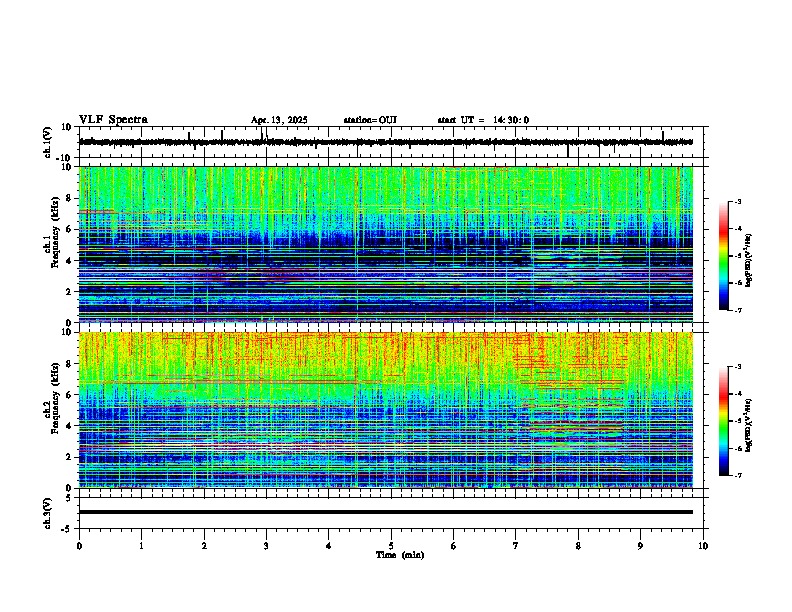This screenshot has width=792, height=612.
Task: Click the ch.1 colorbar log(PSD) unit label
Action: click(x=749, y=260)
